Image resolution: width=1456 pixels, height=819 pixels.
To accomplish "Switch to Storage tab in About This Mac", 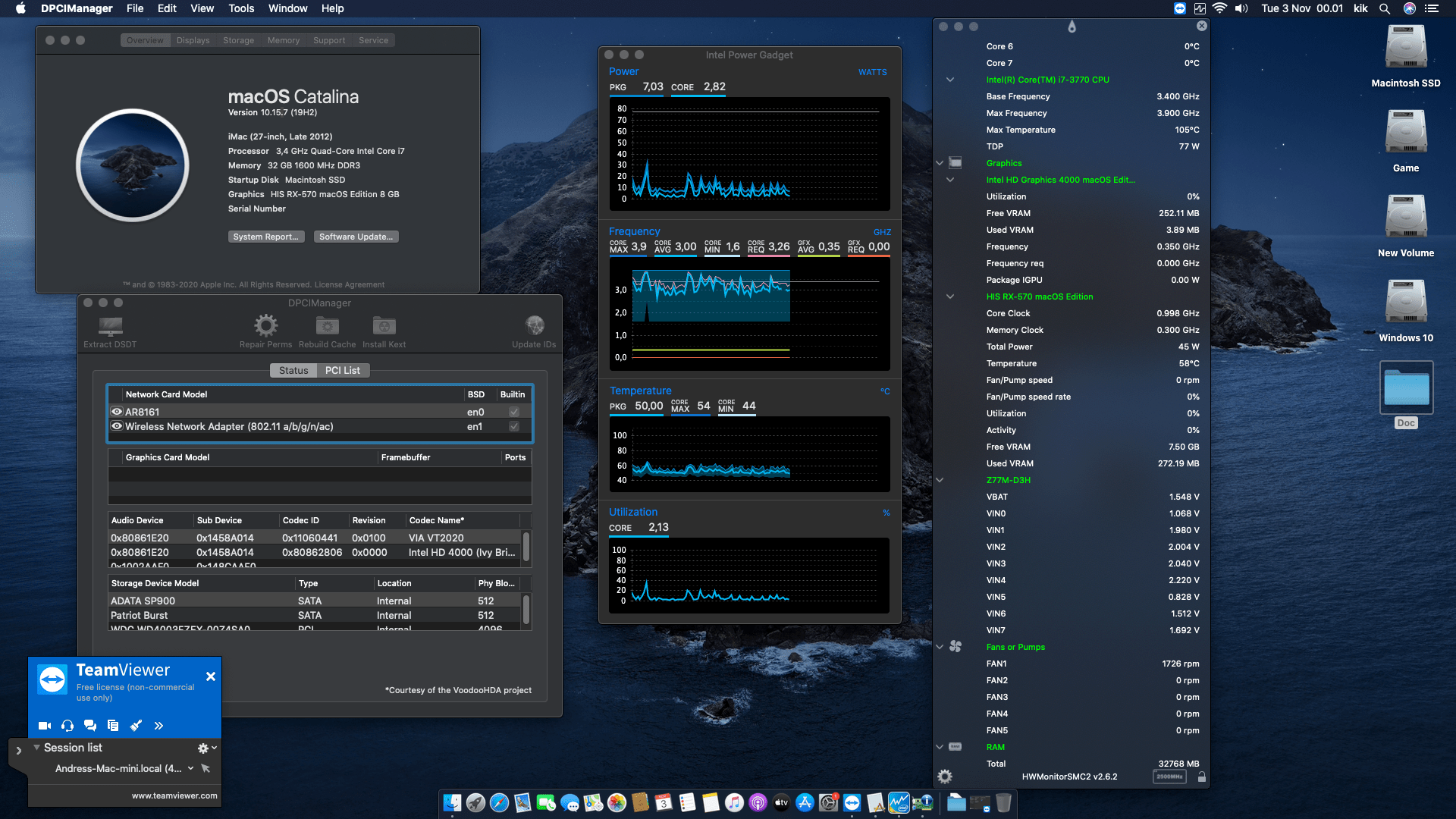I will coord(238,40).
